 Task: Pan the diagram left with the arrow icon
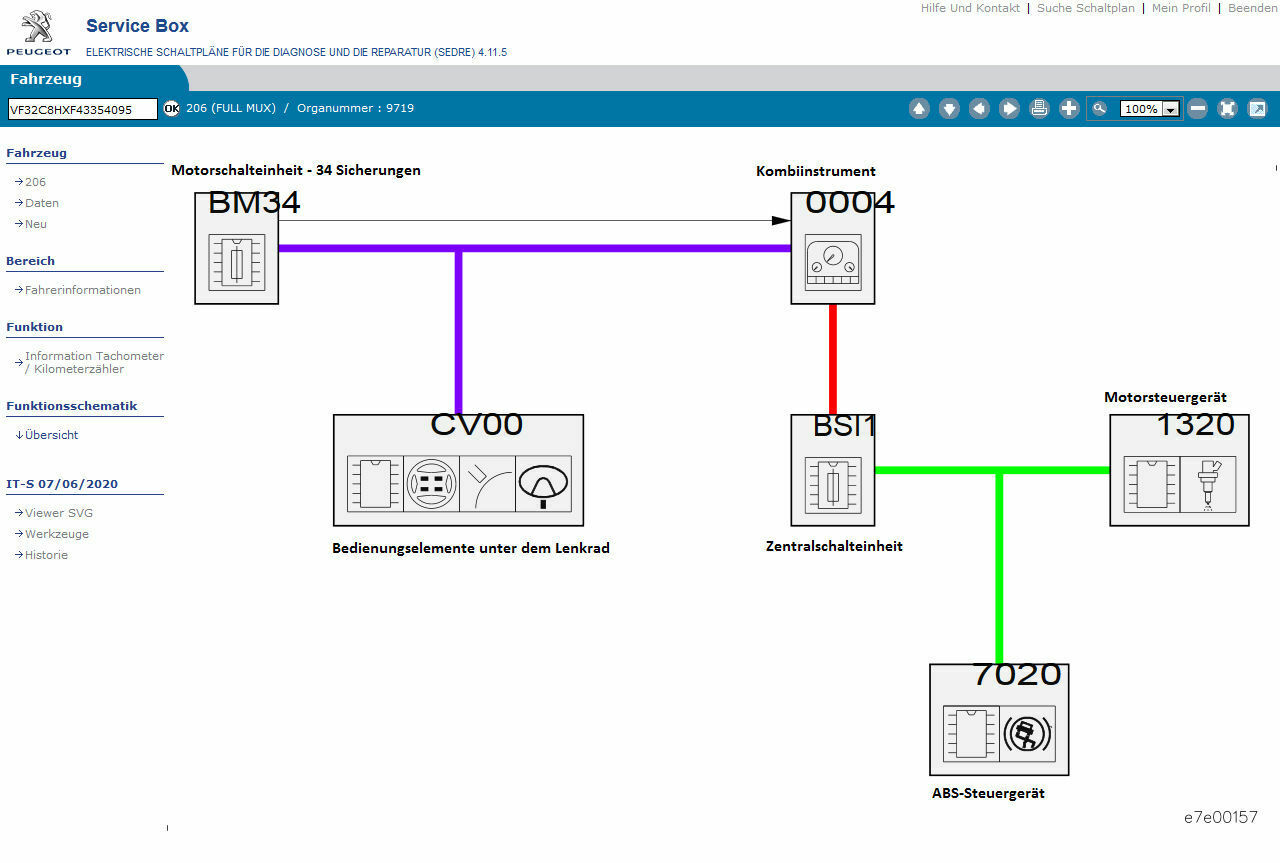coord(979,109)
